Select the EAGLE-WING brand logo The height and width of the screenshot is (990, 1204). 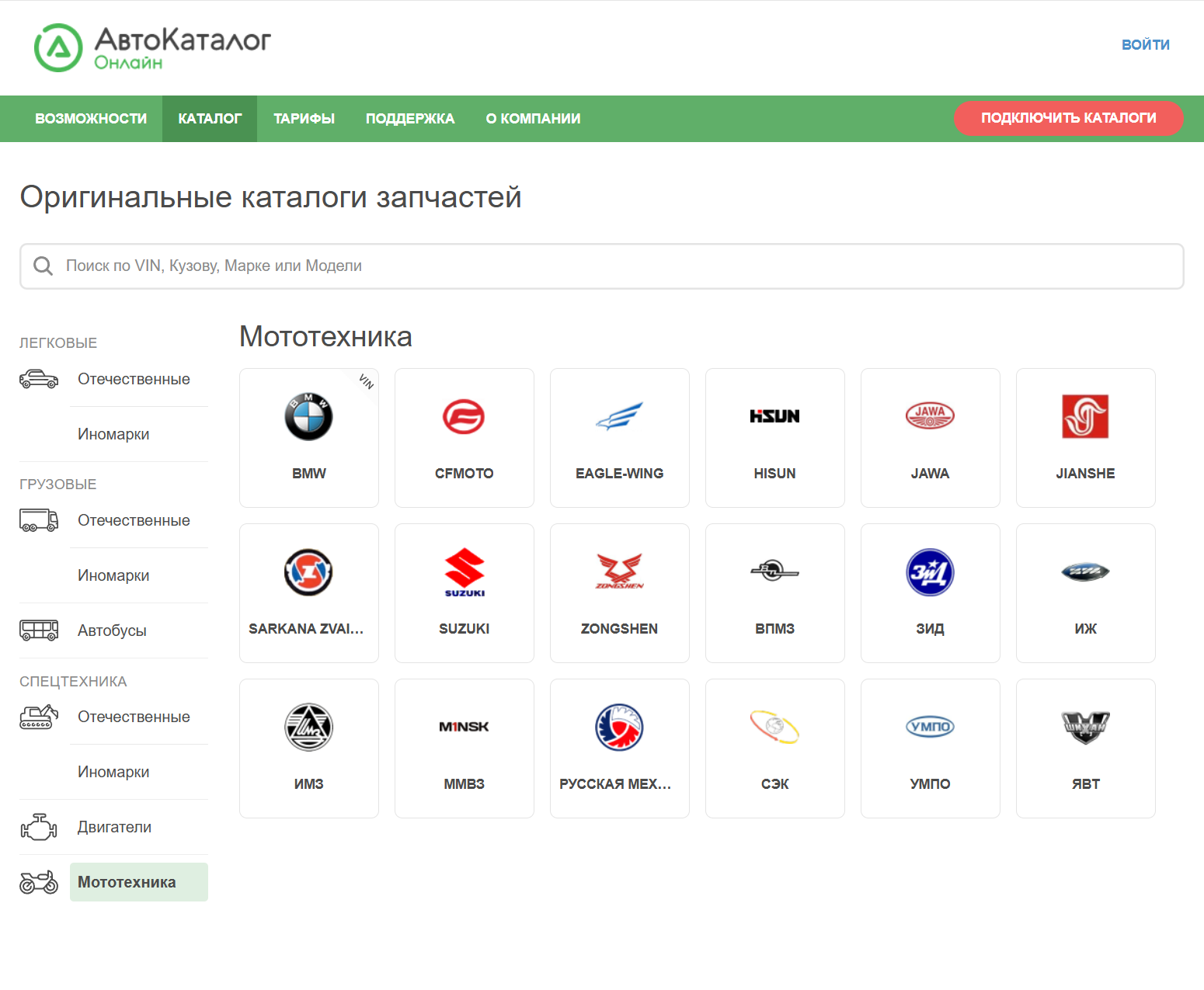pos(619,416)
